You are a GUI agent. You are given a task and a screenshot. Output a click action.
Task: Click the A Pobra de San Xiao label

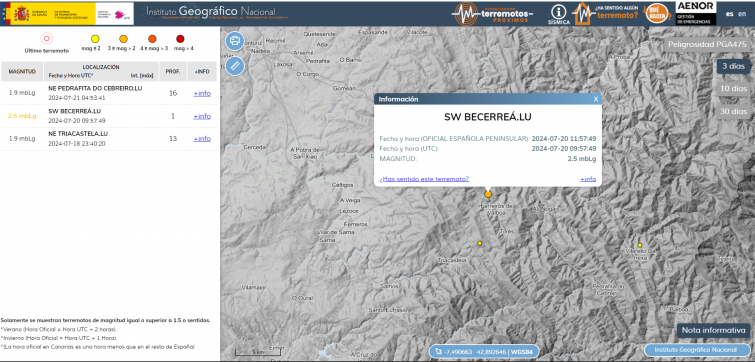pyautogui.click(x=305, y=153)
